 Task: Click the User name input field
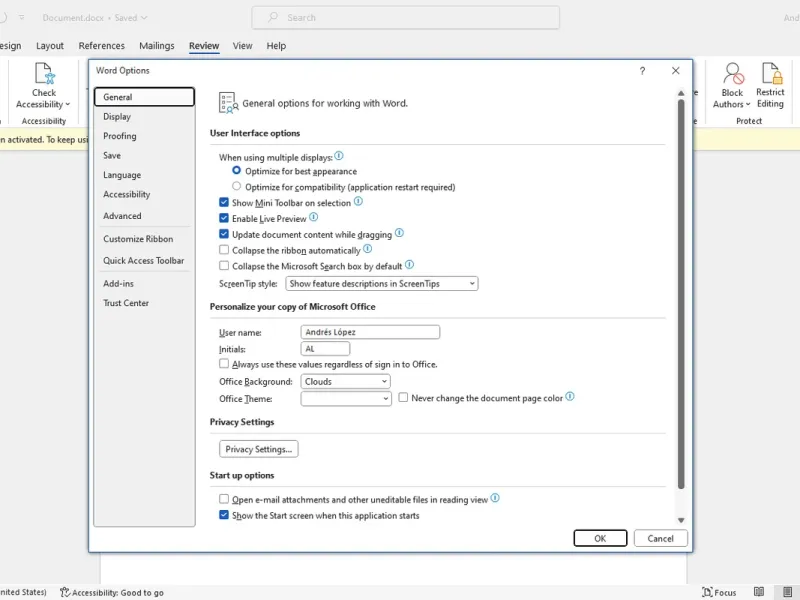[x=370, y=332]
